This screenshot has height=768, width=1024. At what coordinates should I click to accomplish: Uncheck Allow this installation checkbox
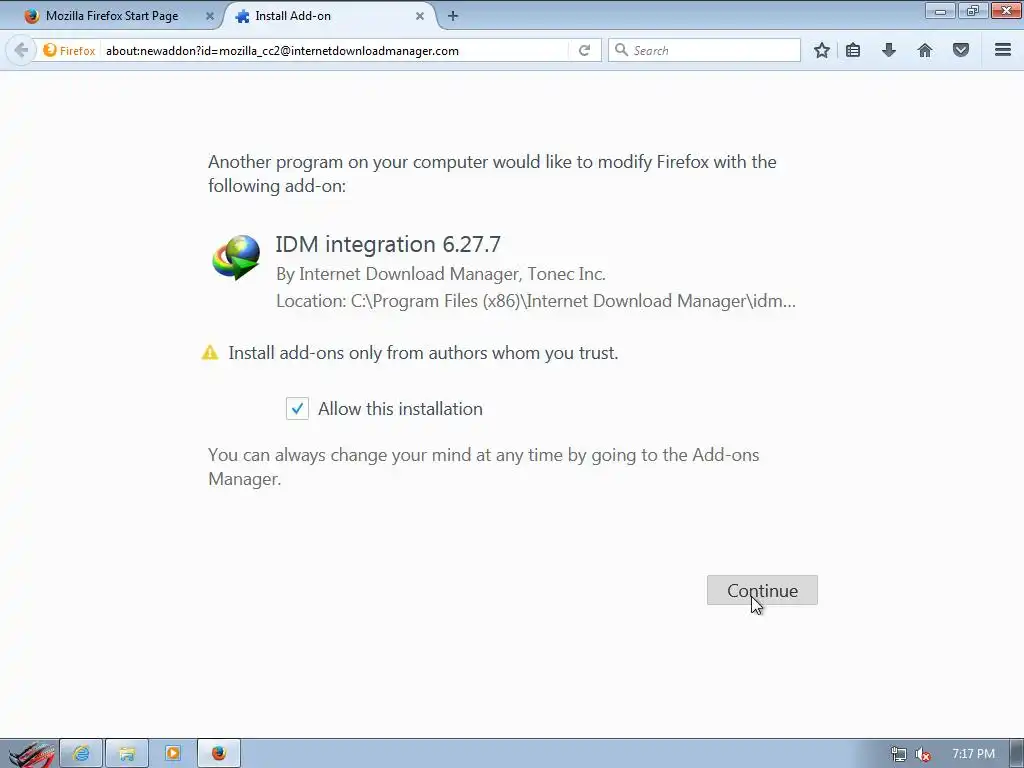tap(297, 409)
